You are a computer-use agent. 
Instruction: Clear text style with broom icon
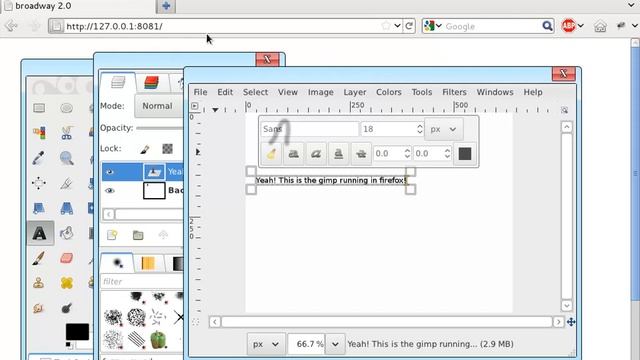[x=271, y=154]
